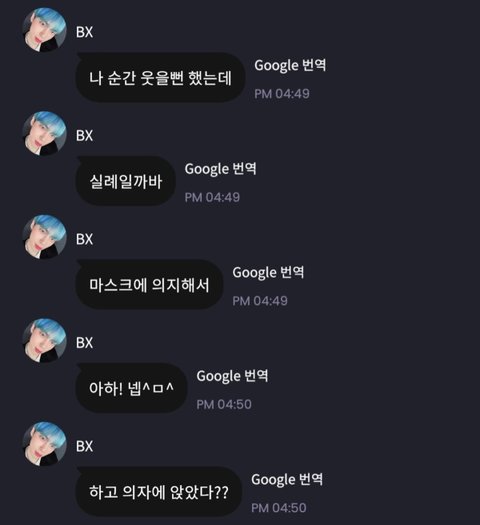Viewport: 480px width, 525px height.
Task: Select the 실례일까바 message bubble
Action: pos(126,181)
